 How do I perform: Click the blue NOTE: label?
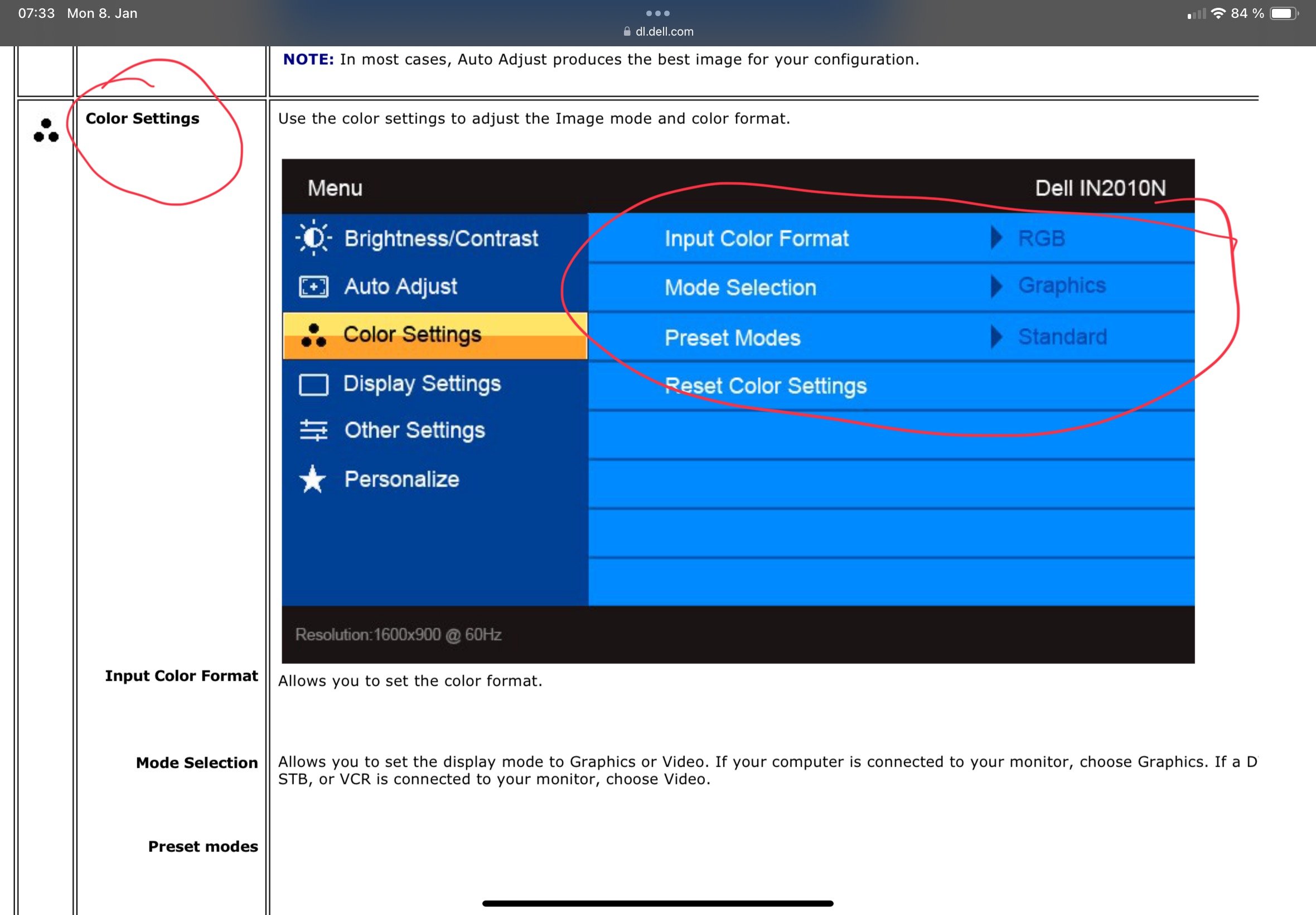tap(308, 60)
